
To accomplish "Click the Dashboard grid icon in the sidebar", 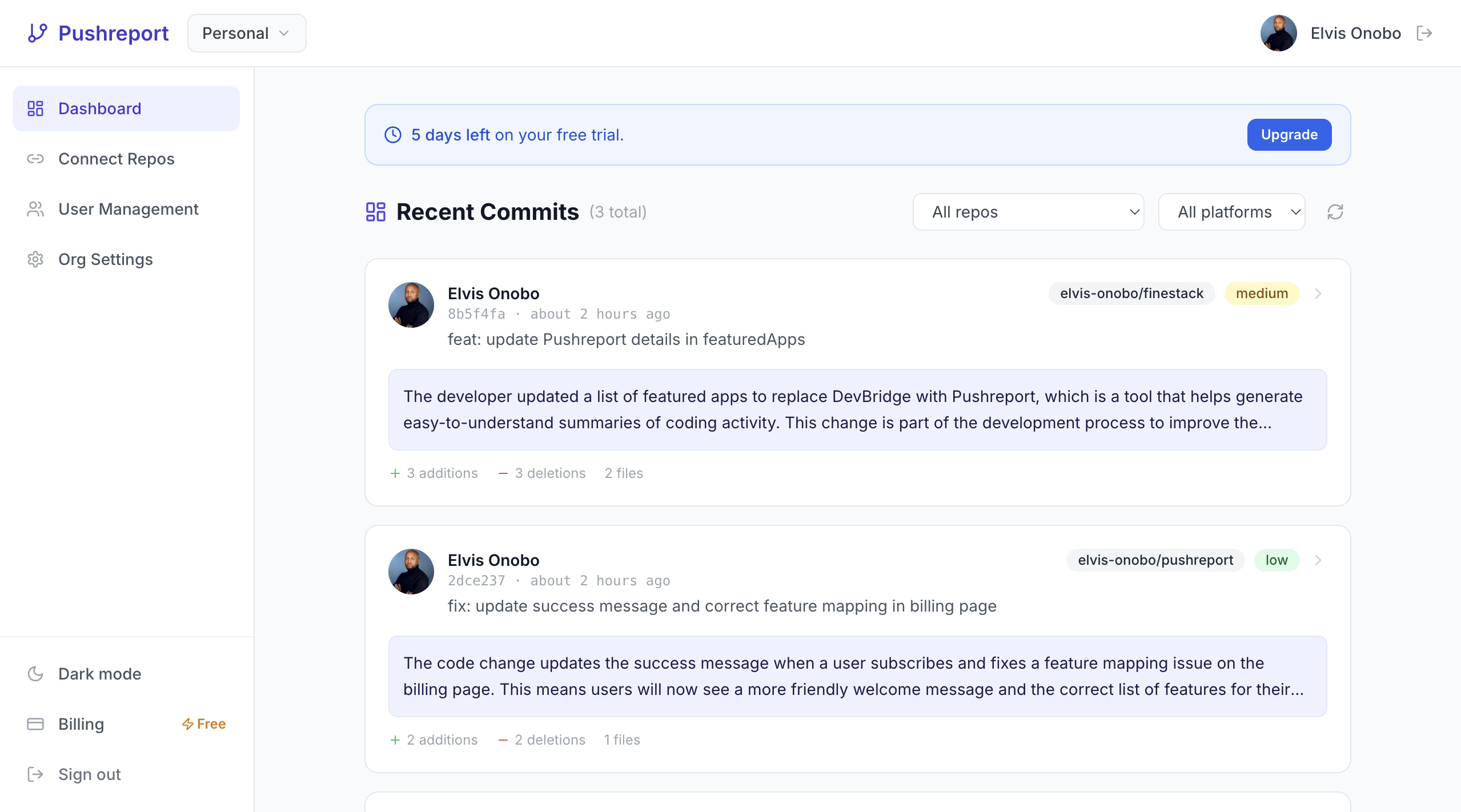I will pos(35,108).
